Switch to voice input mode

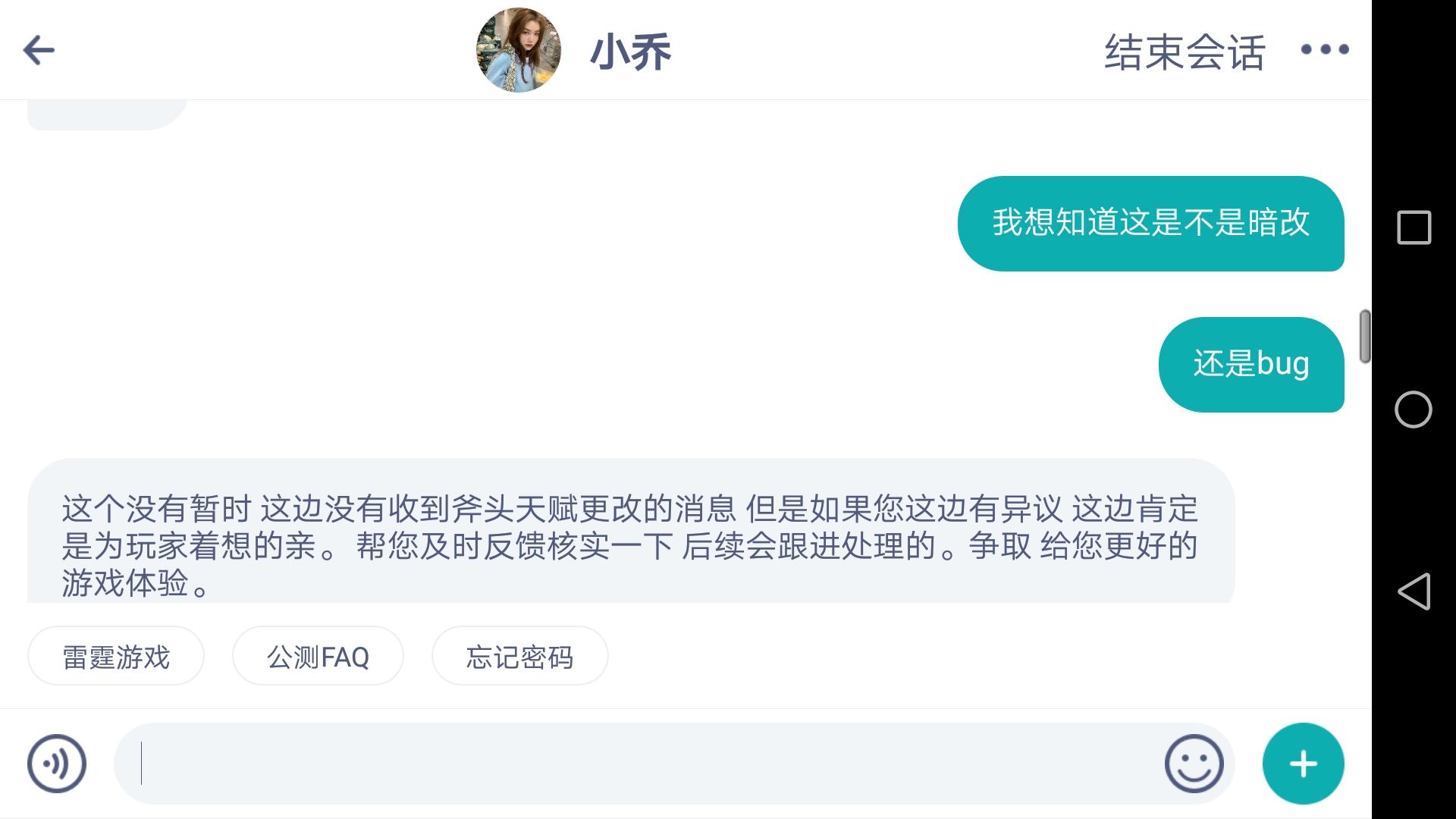(57, 764)
